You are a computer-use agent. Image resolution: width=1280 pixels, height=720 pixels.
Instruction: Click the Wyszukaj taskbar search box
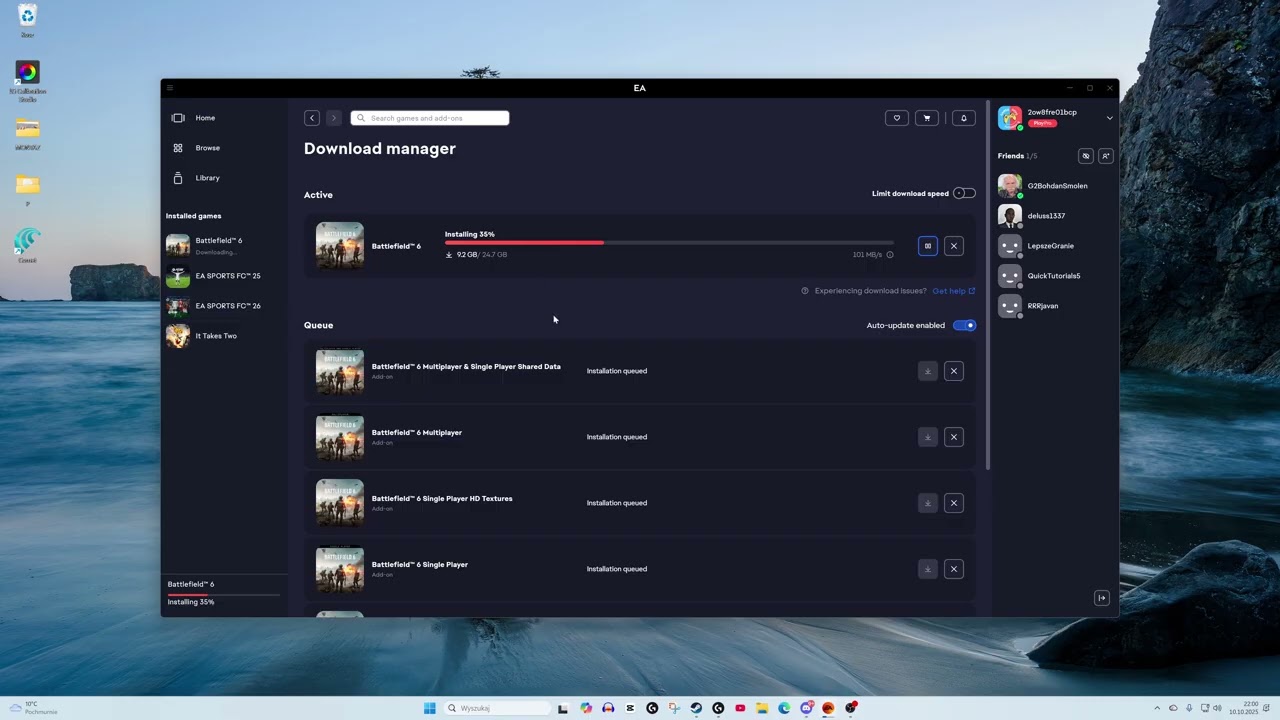(497, 708)
